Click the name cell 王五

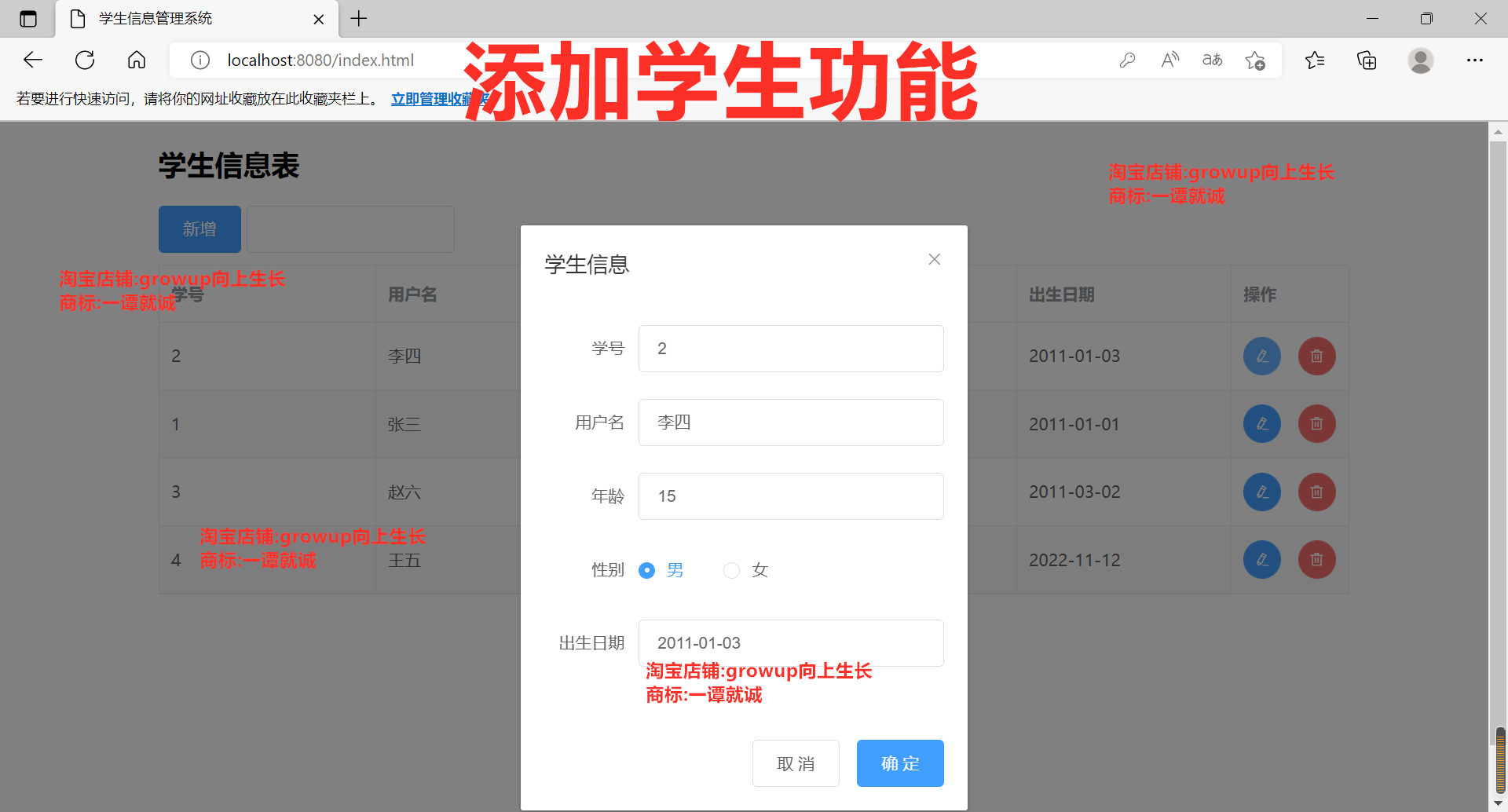[404, 560]
